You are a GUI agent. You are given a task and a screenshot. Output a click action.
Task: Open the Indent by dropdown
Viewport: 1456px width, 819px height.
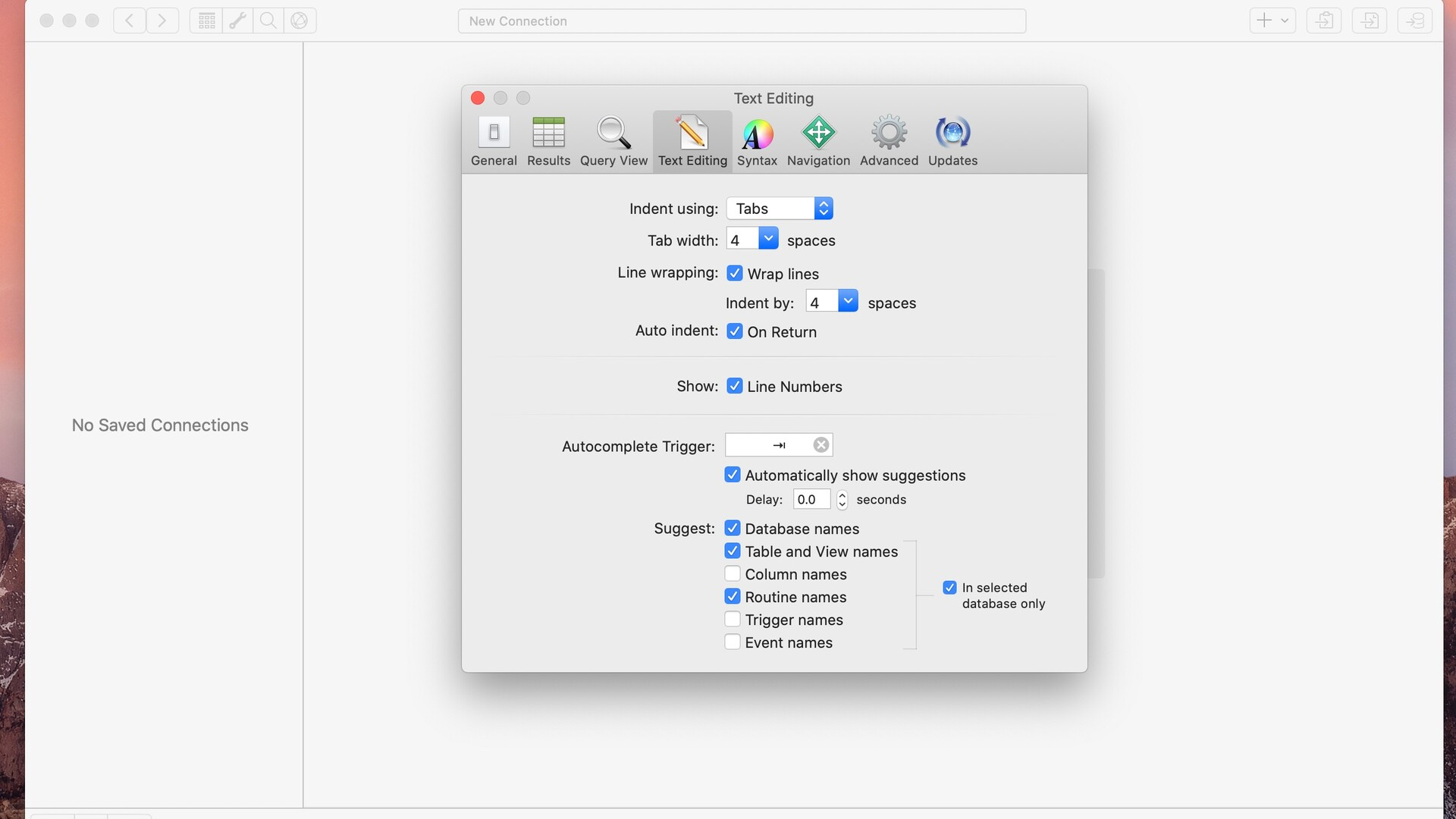click(x=848, y=300)
